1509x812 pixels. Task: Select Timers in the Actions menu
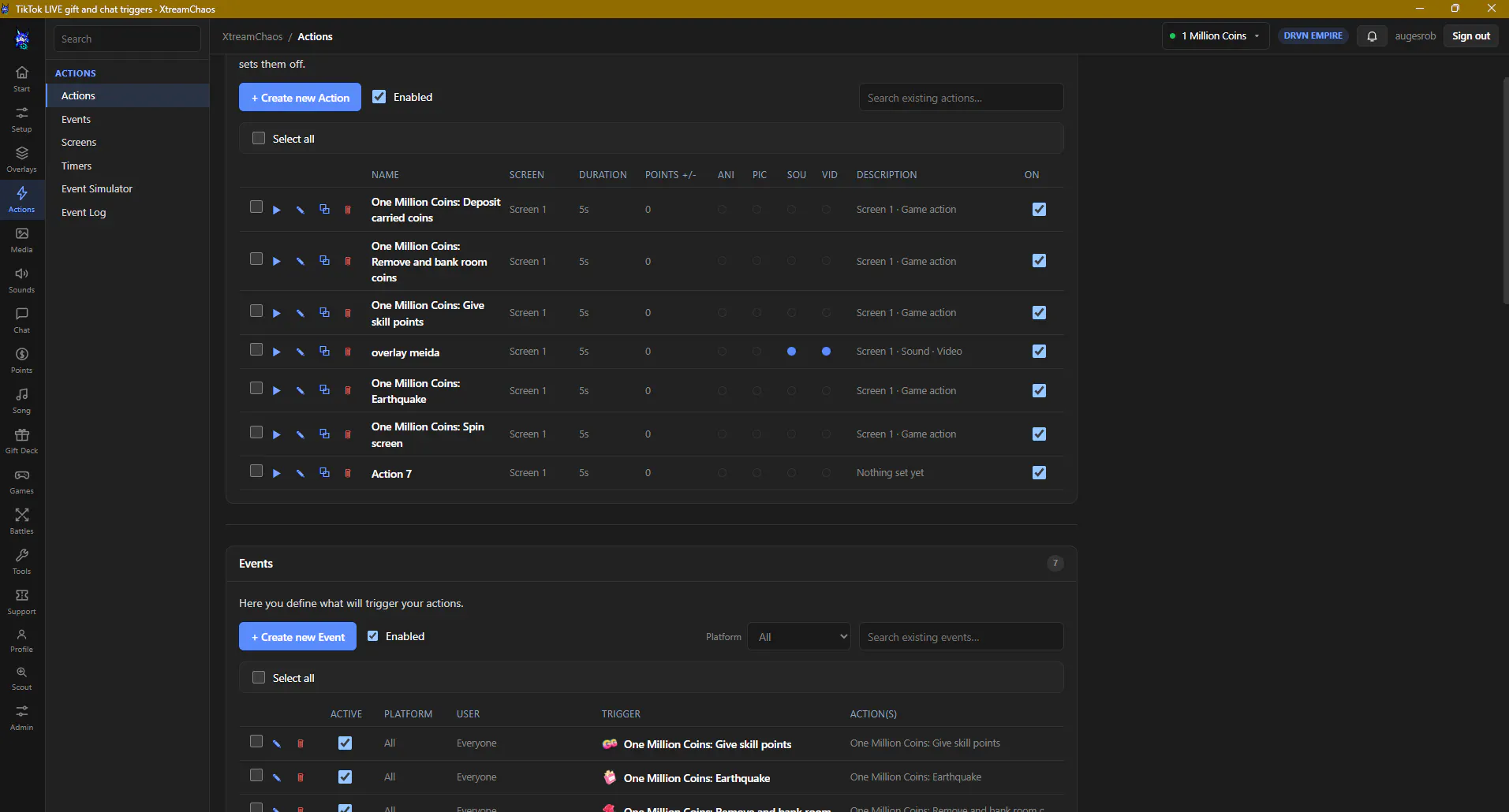77,166
